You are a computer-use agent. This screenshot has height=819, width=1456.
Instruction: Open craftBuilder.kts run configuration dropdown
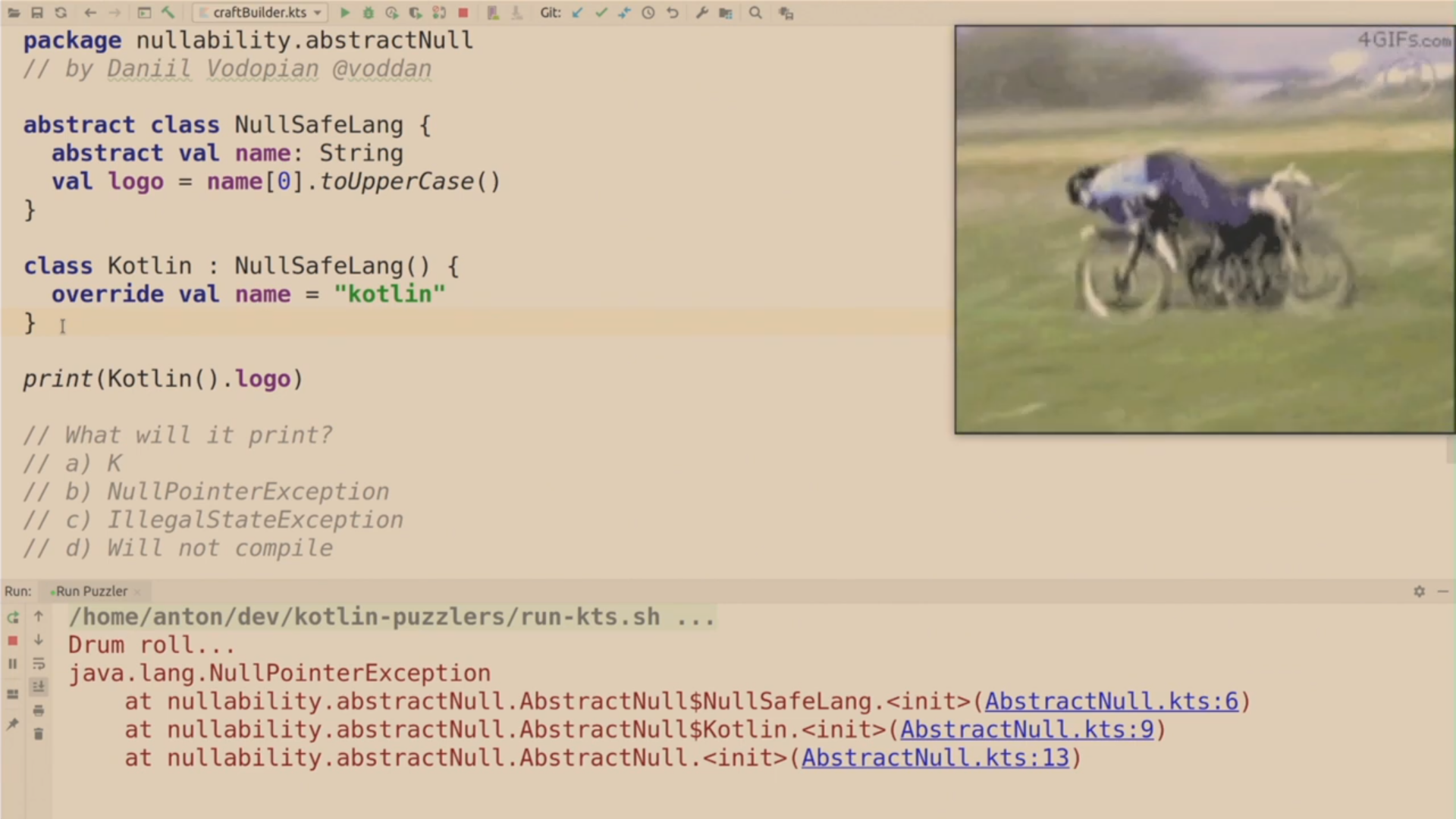(260, 13)
